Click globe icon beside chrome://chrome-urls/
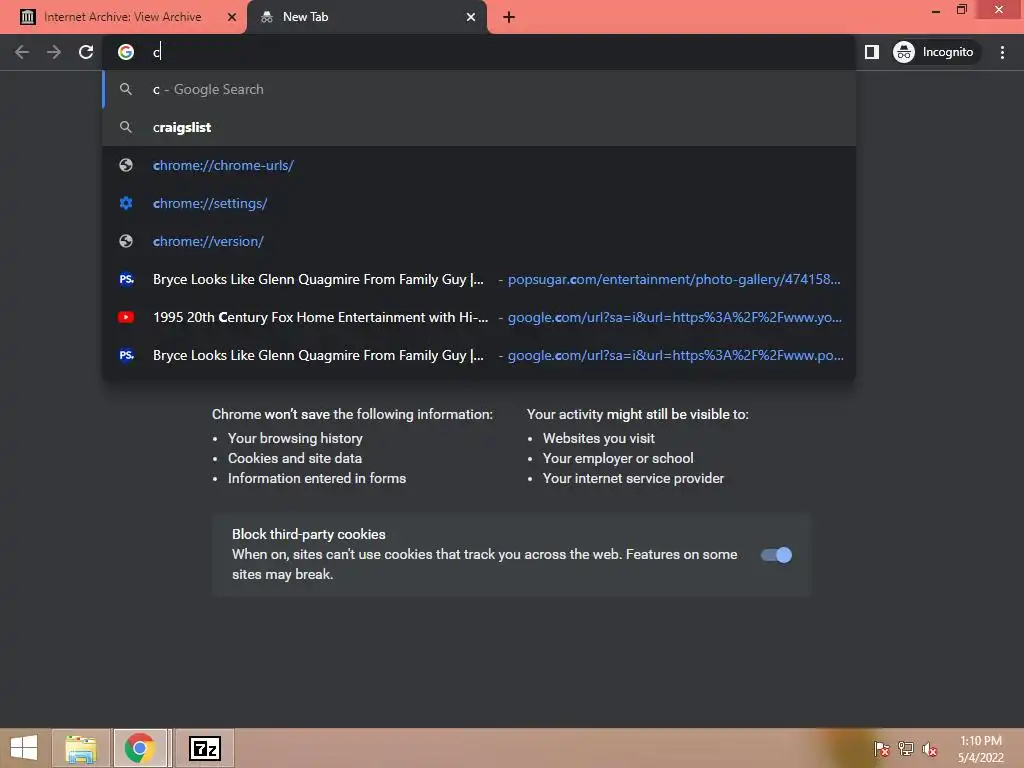This screenshot has width=1024, height=768. coord(126,165)
